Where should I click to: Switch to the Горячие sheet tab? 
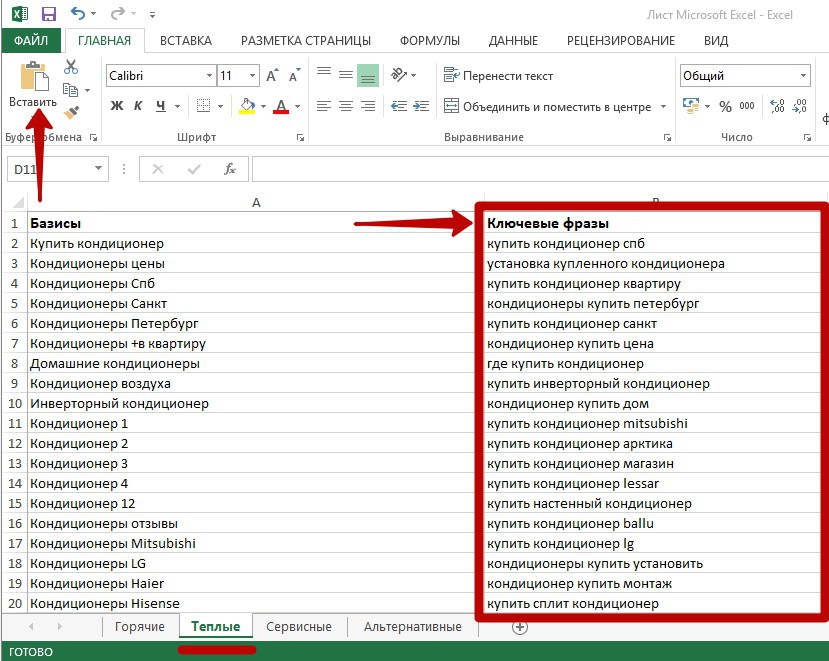point(140,627)
